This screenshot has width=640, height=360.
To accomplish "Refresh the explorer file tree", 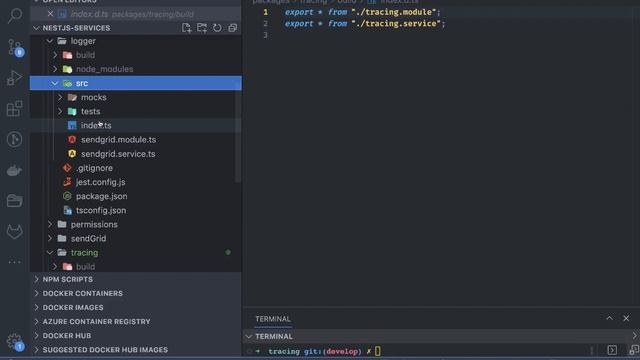I will [x=217, y=28].
